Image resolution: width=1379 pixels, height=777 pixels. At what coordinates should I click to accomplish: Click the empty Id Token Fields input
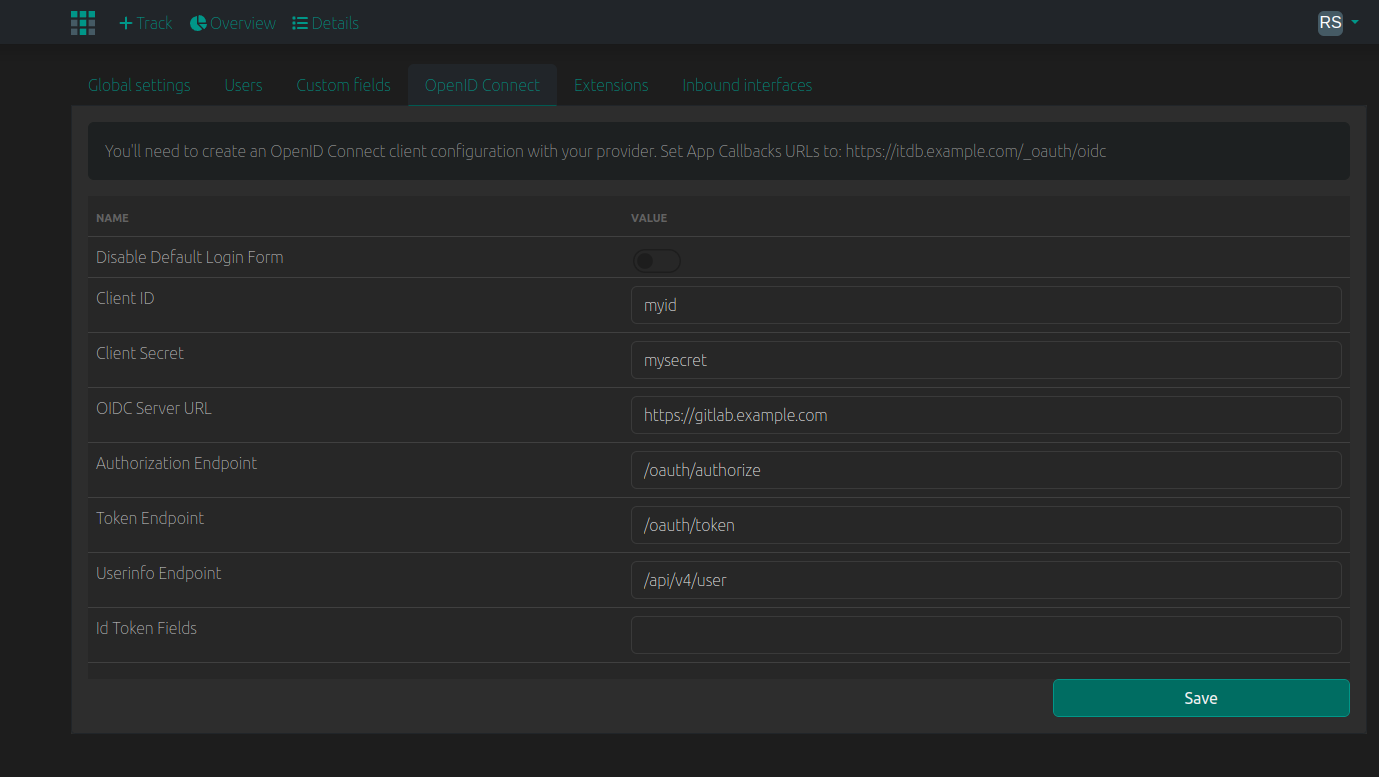click(986, 635)
